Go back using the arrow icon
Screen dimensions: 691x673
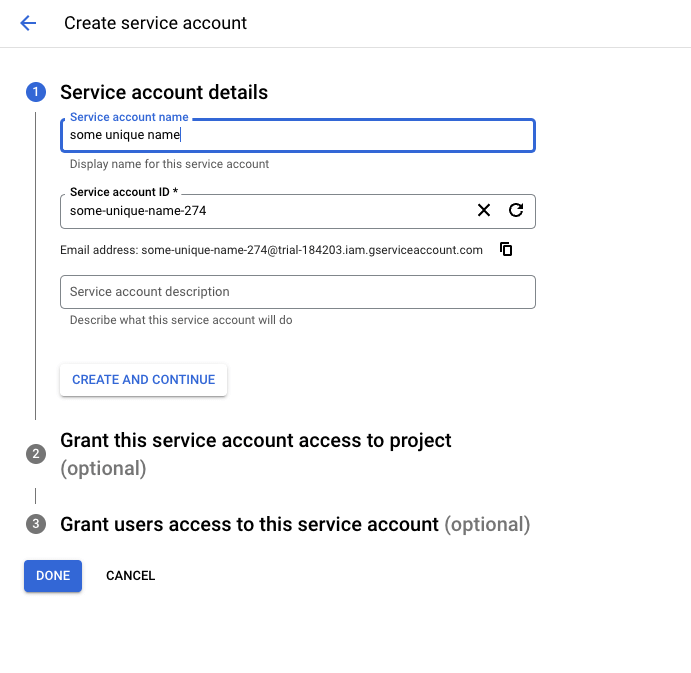coord(28,23)
